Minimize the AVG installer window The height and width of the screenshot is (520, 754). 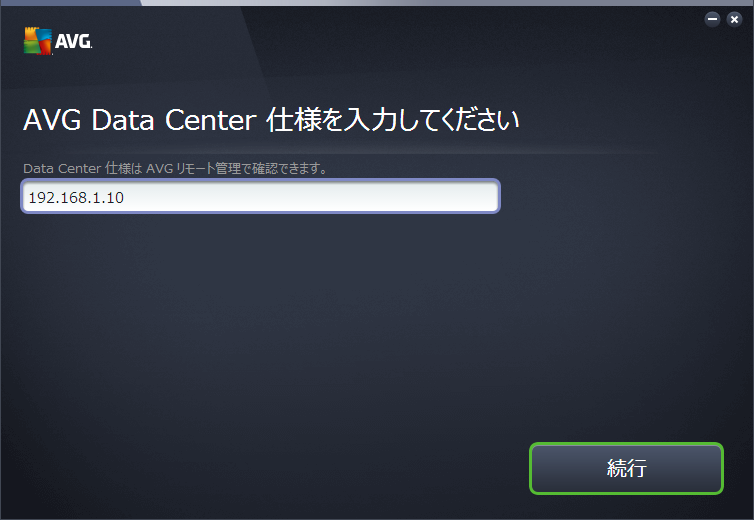[712, 19]
